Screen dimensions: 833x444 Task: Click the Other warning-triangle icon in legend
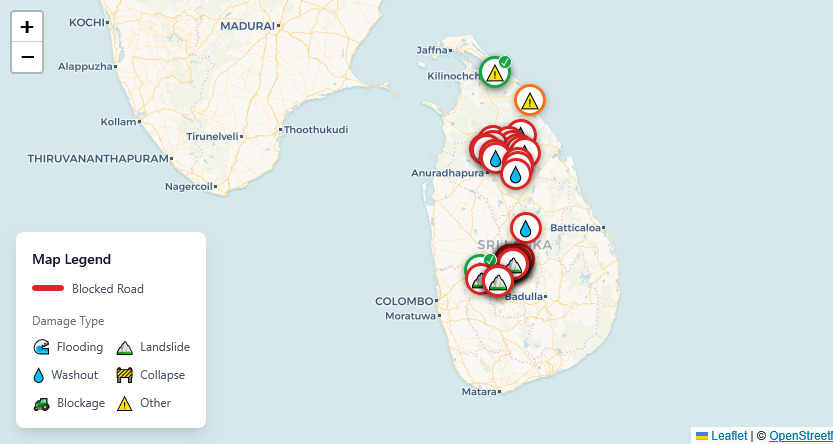125,403
